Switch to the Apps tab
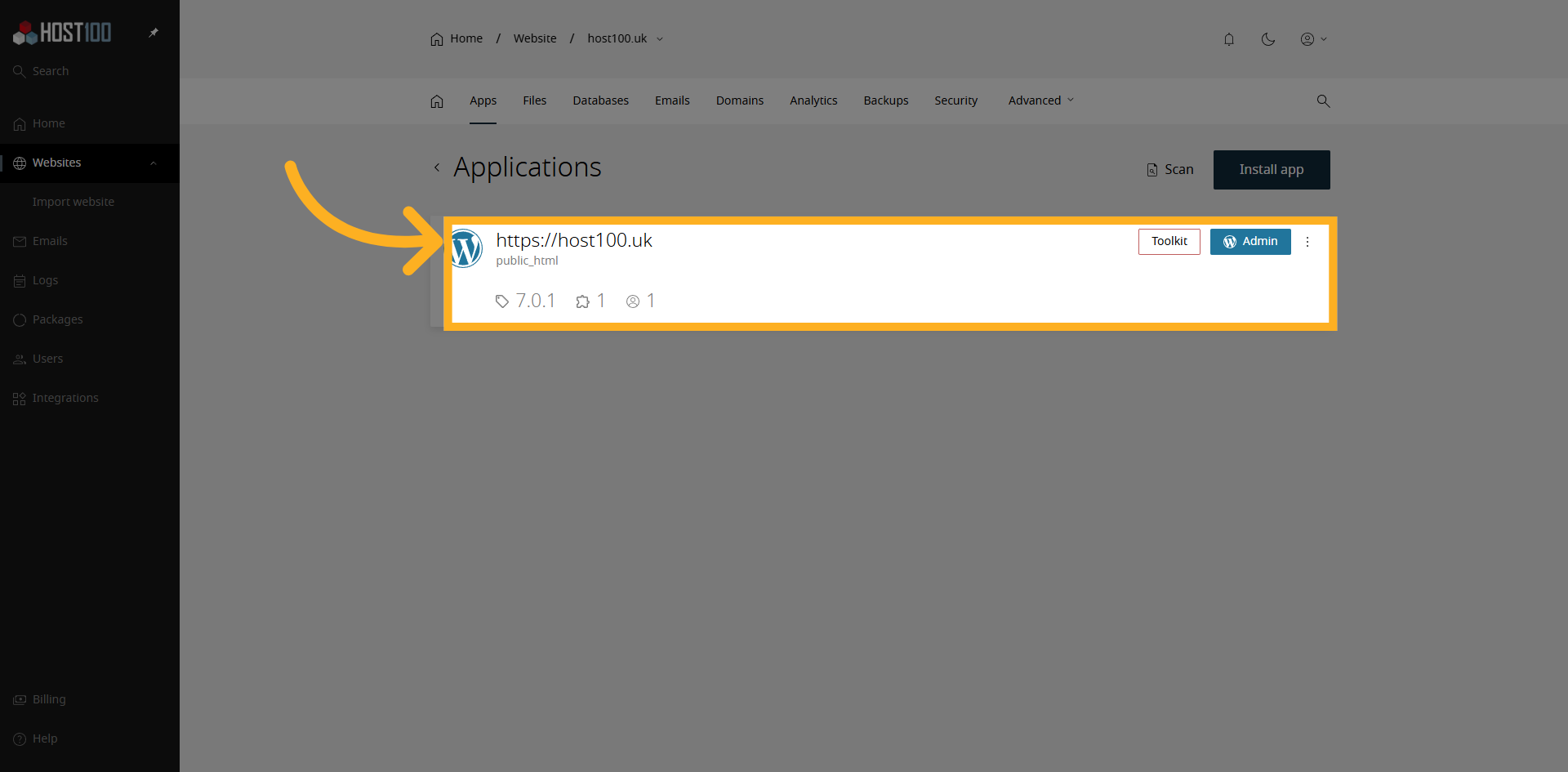The image size is (1568, 772). 483,100
